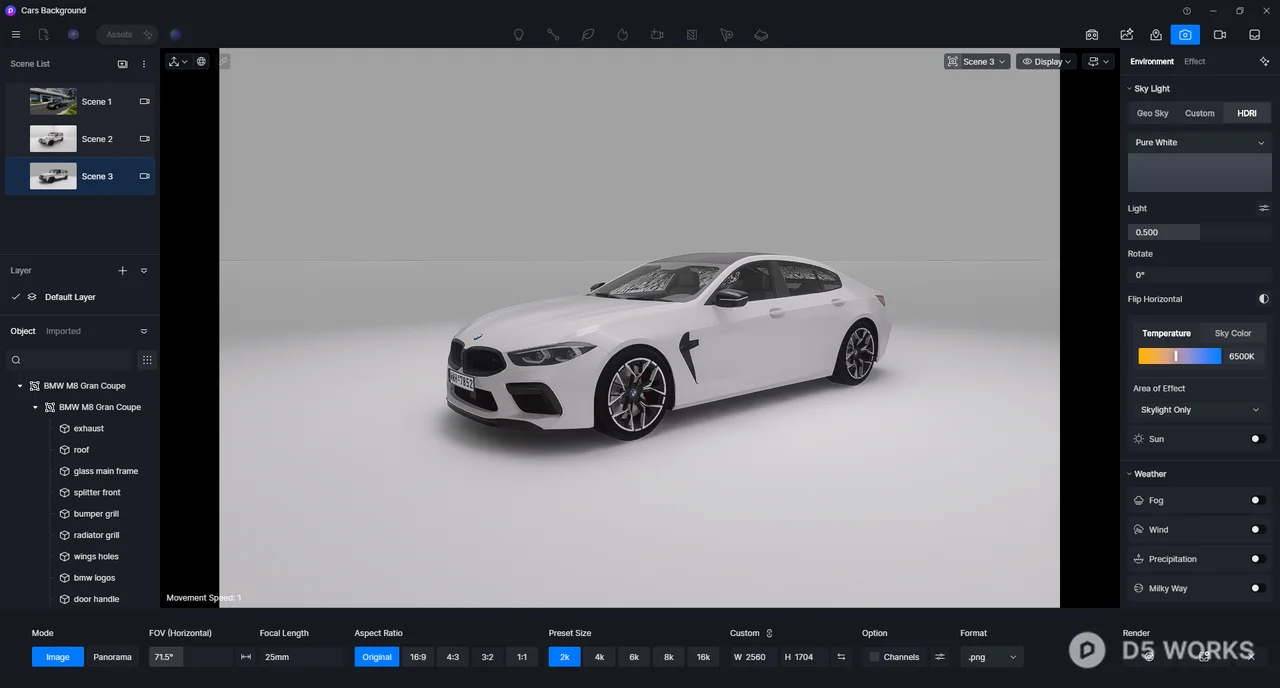Click camera icon of Scene 2
The image size is (1280, 688).
[x=144, y=138]
